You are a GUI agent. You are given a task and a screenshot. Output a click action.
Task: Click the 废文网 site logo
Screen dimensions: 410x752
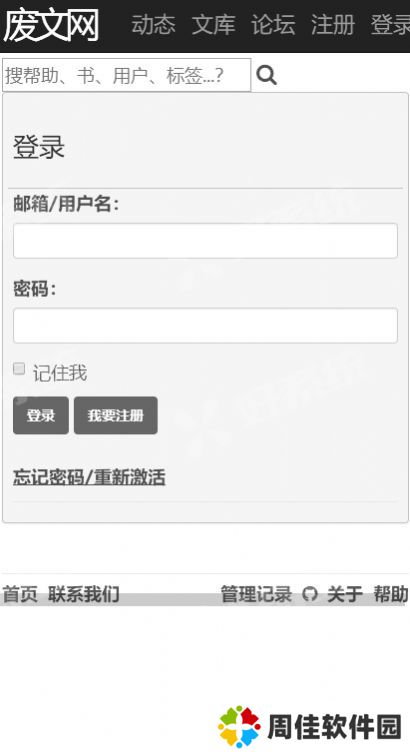[x=51, y=25]
